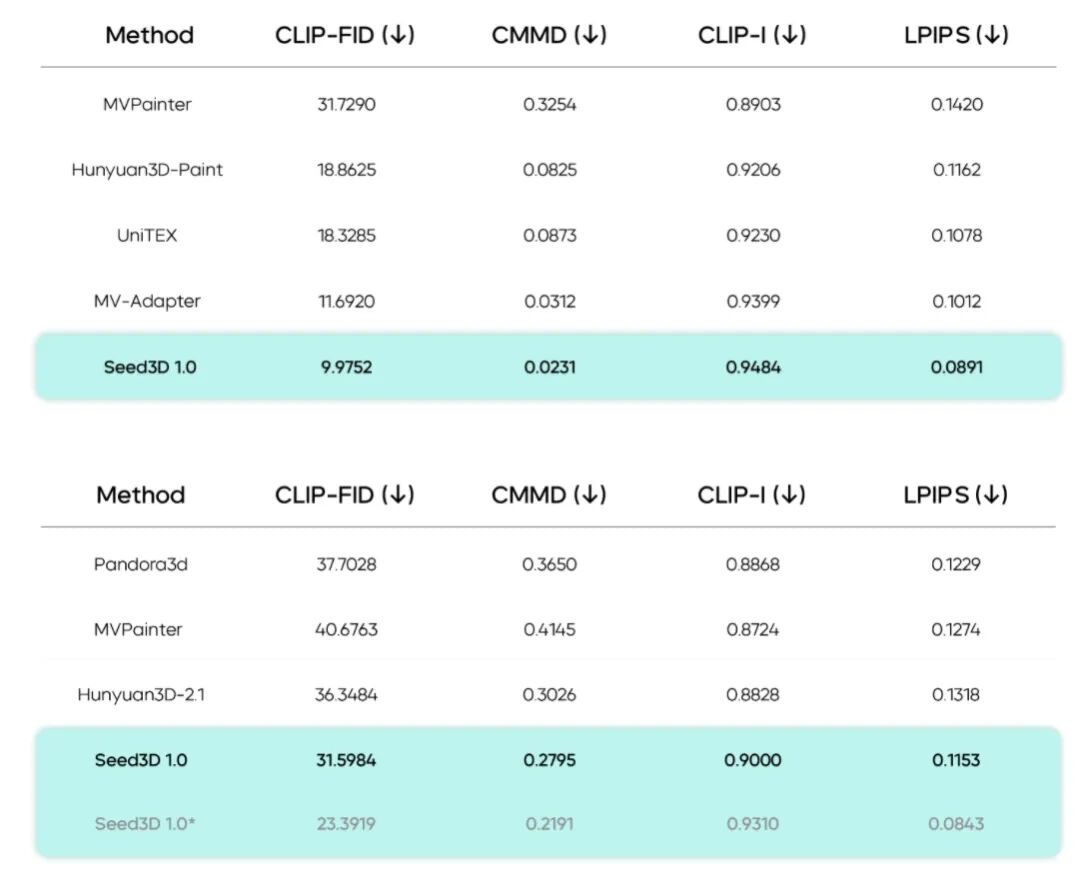1080x890 pixels.
Task: Click the CMMD value 0.0825
Action: pyautogui.click(x=549, y=170)
